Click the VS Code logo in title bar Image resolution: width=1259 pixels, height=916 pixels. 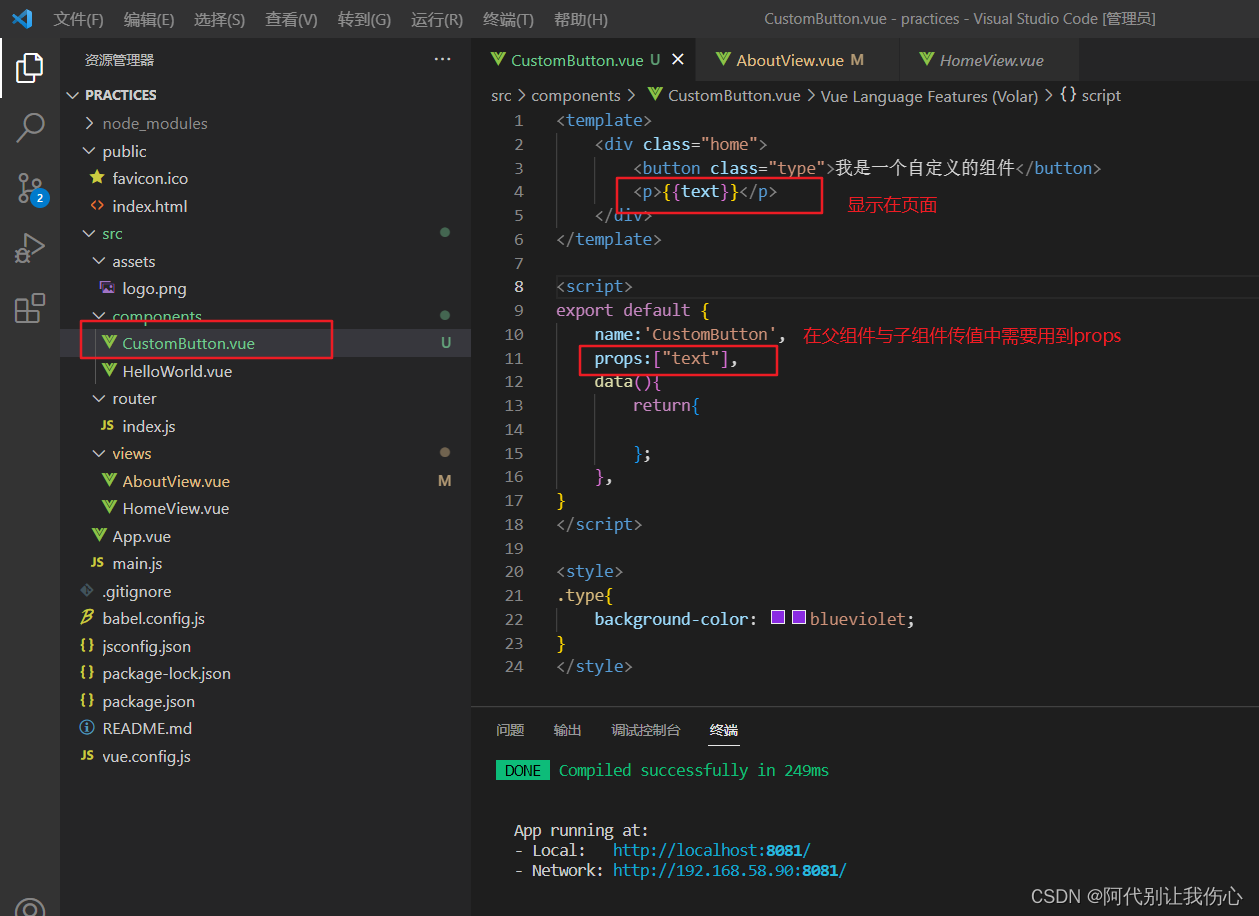pyautogui.click(x=22, y=19)
